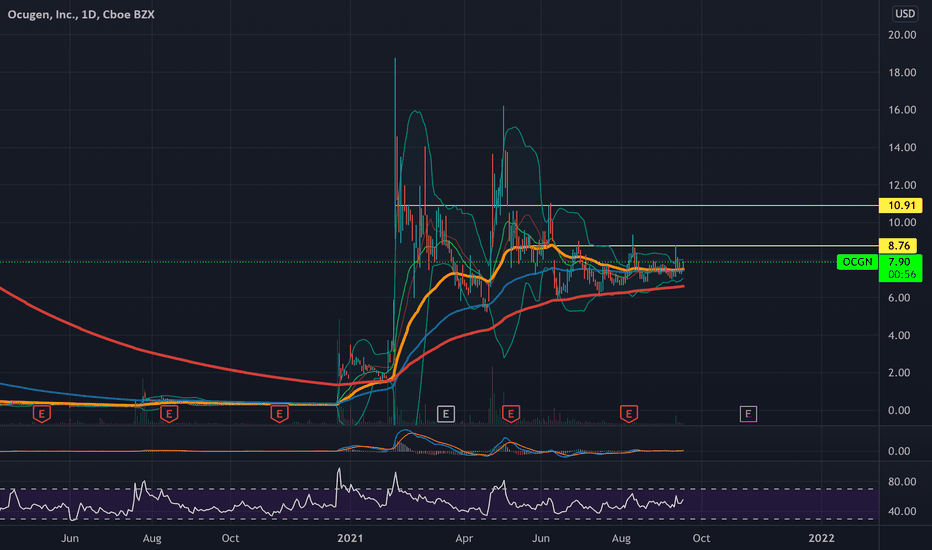Click the USD currency button
932x550 pixels.
[905, 14]
